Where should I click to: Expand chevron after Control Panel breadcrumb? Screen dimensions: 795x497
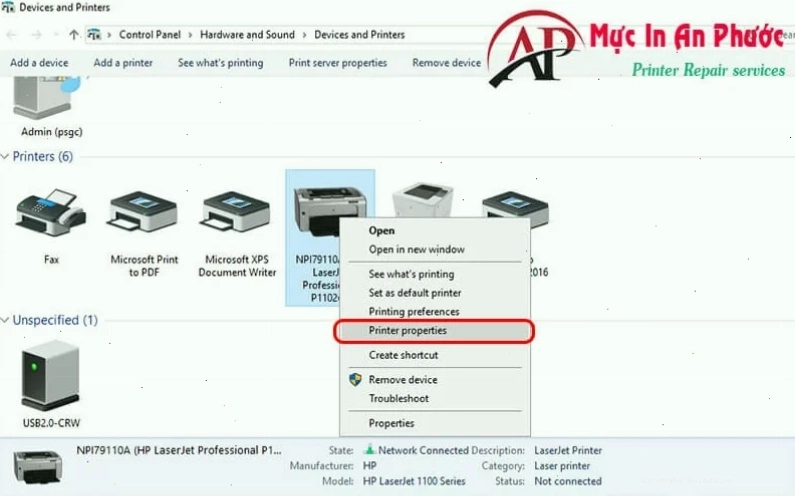coord(190,35)
